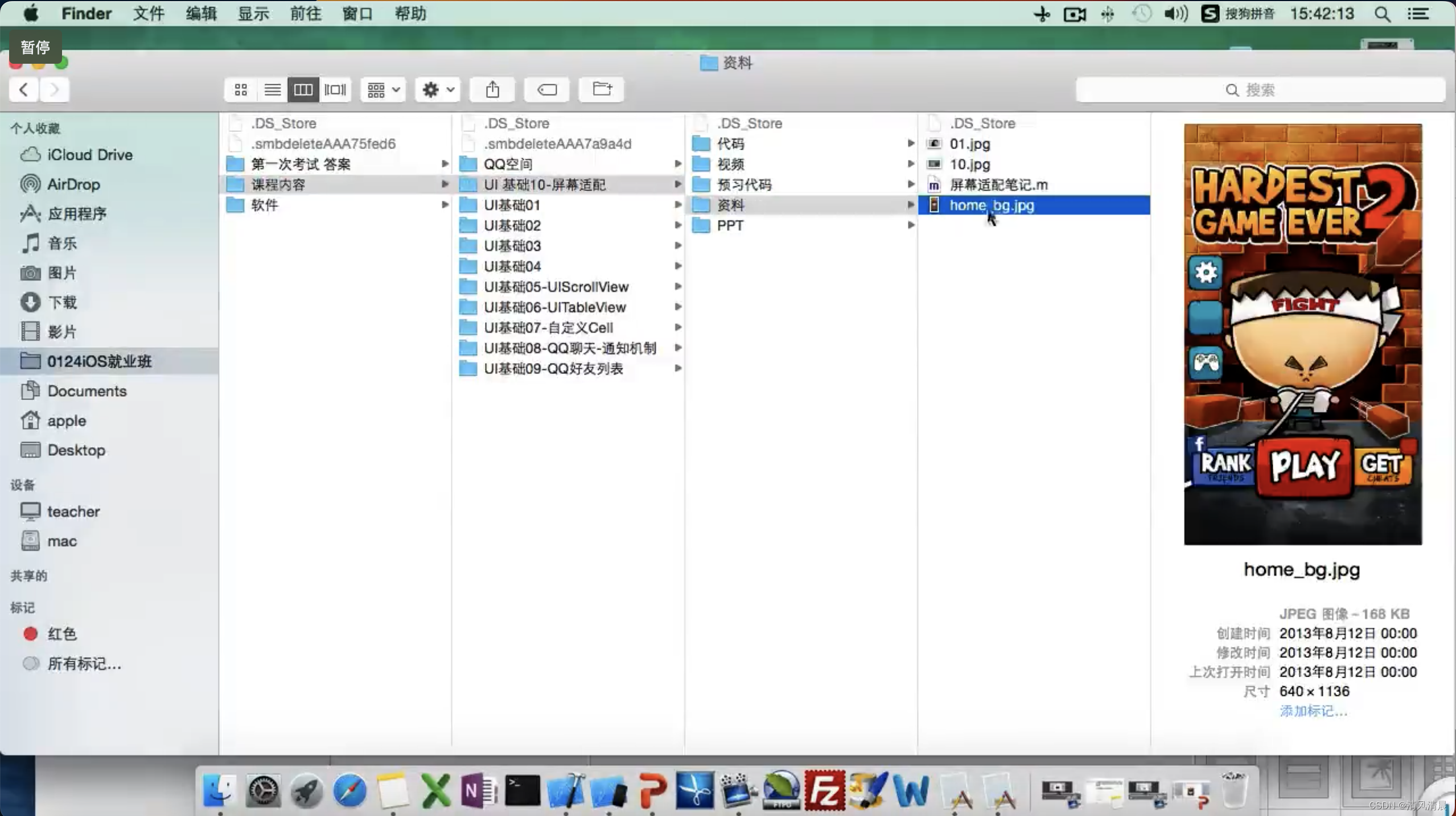Select 0124iOS就业班 in sidebar
The height and width of the screenshot is (816, 1456).
[x=109, y=361]
